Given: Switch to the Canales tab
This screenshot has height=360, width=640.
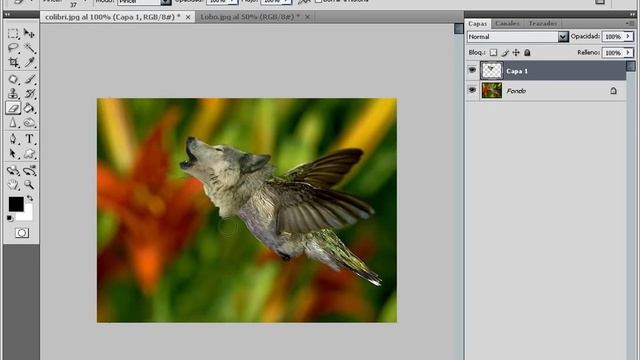Looking at the screenshot, I should click(x=507, y=24).
